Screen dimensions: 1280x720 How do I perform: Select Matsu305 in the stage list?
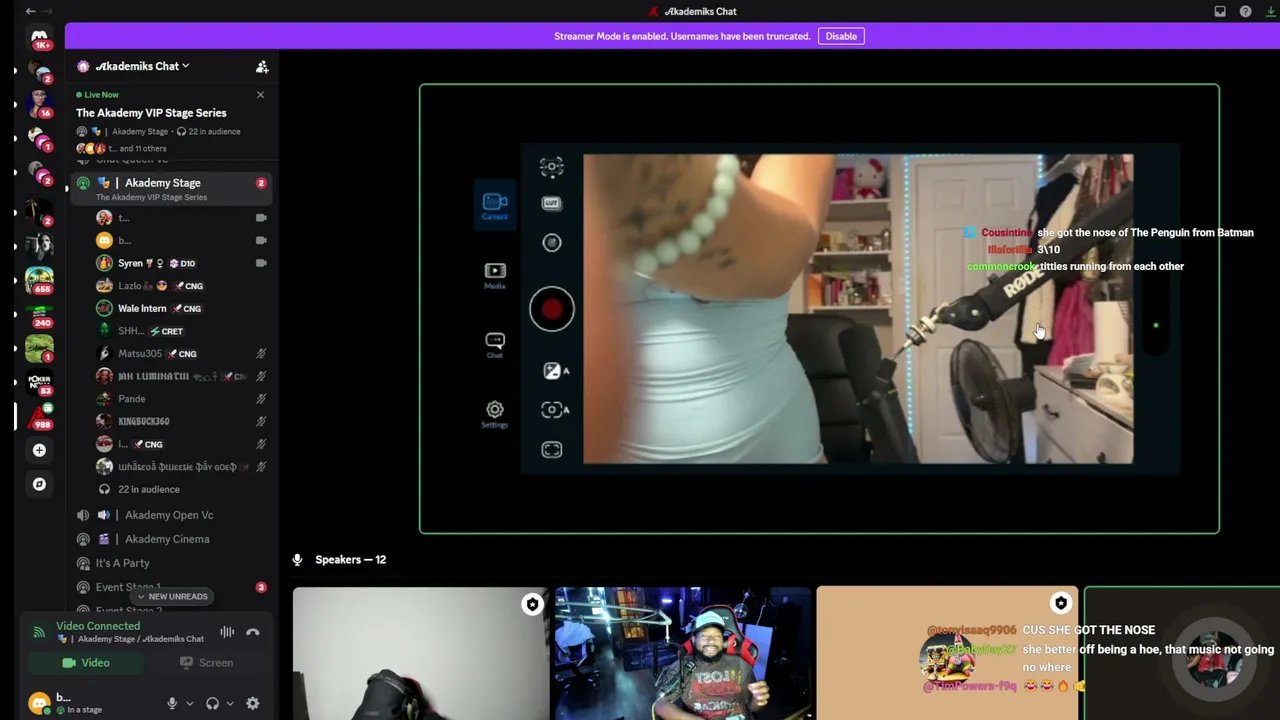181,353
